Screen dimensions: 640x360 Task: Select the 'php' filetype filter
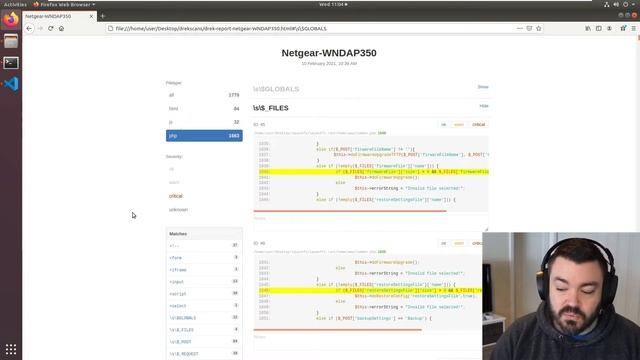coord(204,136)
